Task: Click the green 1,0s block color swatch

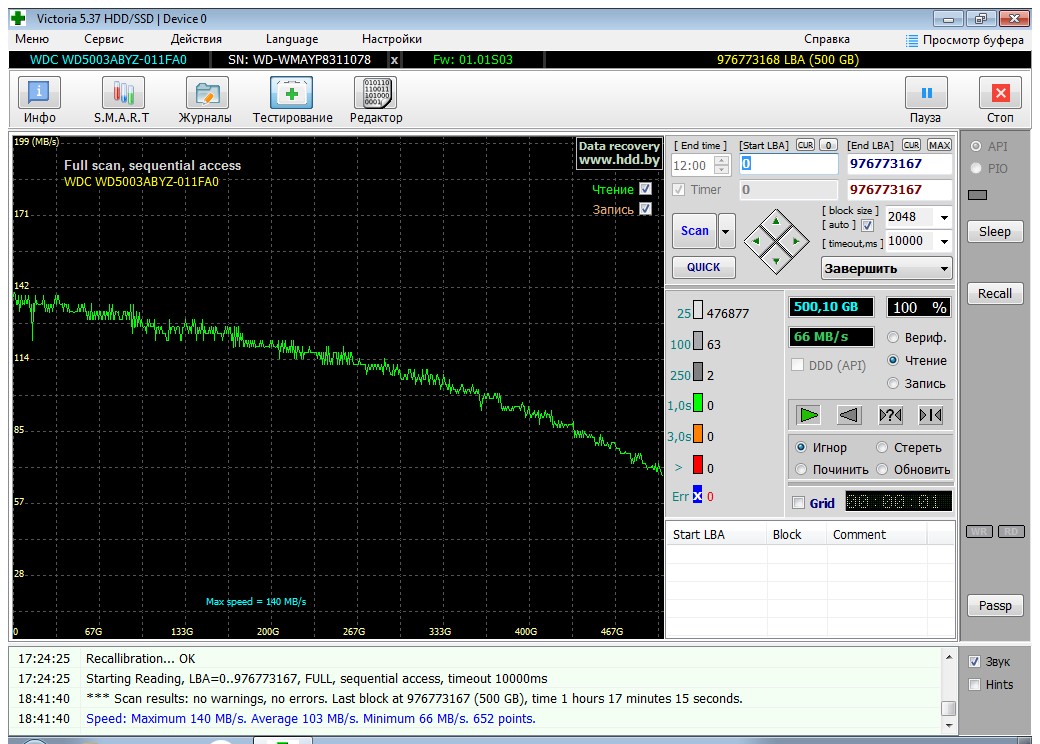Action: (698, 403)
